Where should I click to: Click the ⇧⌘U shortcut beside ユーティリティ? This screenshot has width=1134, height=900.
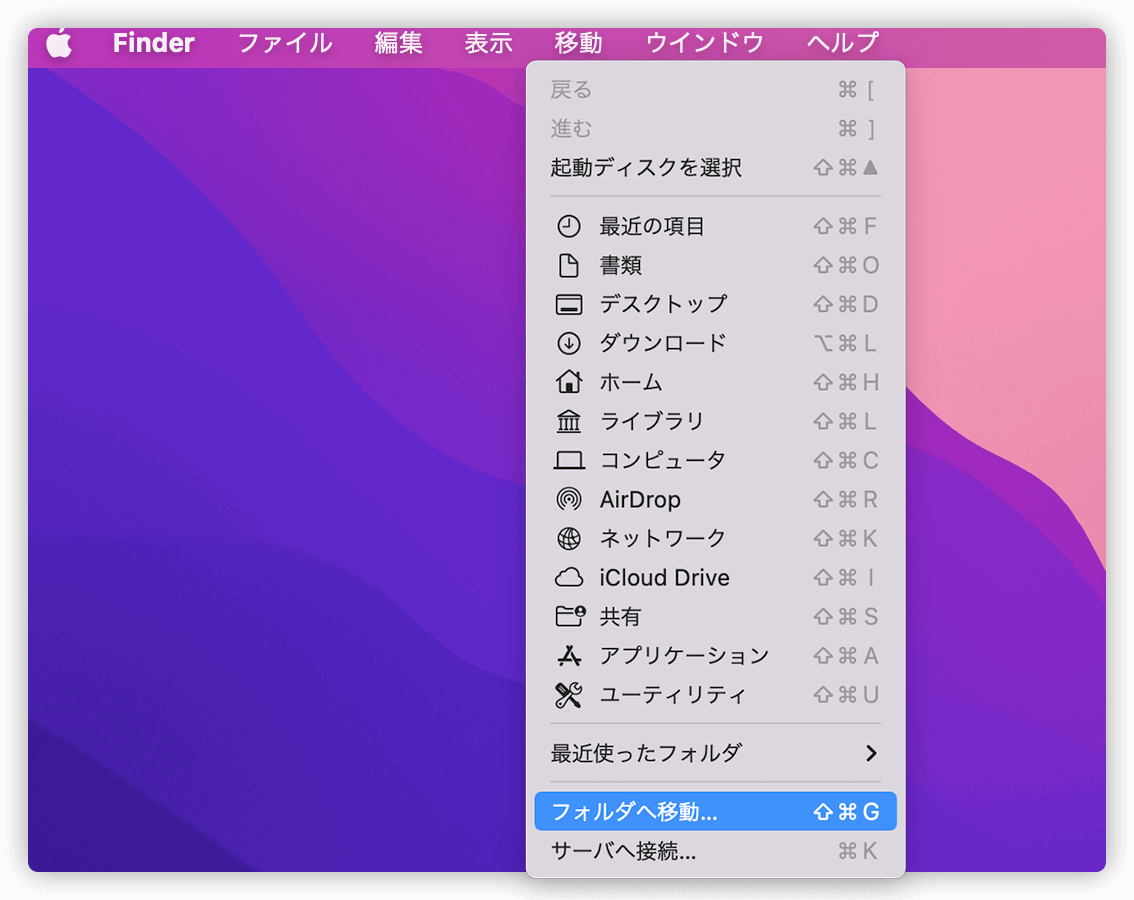tap(846, 695)
